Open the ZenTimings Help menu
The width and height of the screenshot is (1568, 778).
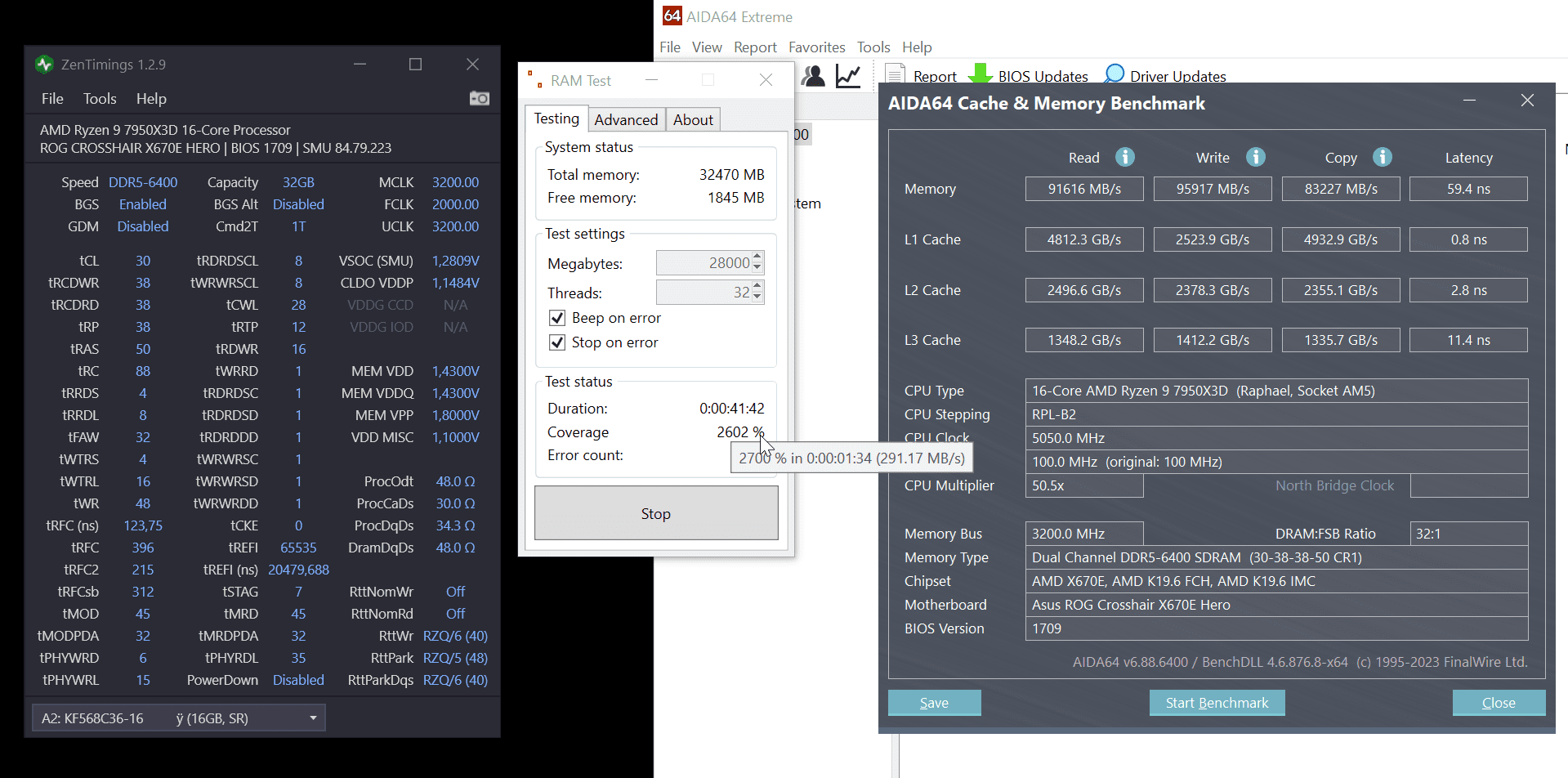click(x=151, y=99)
